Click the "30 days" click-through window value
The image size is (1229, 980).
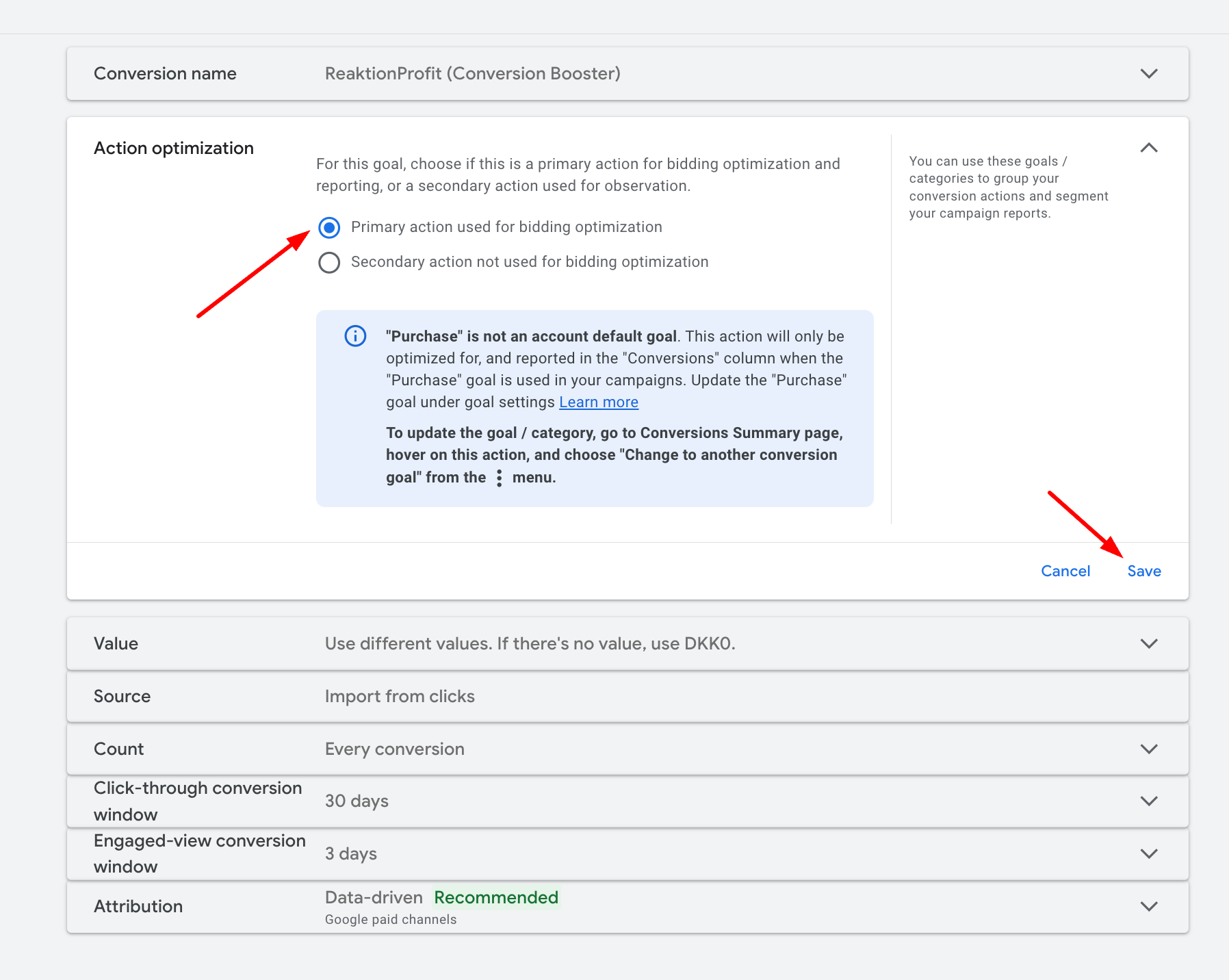click(357, 801)
